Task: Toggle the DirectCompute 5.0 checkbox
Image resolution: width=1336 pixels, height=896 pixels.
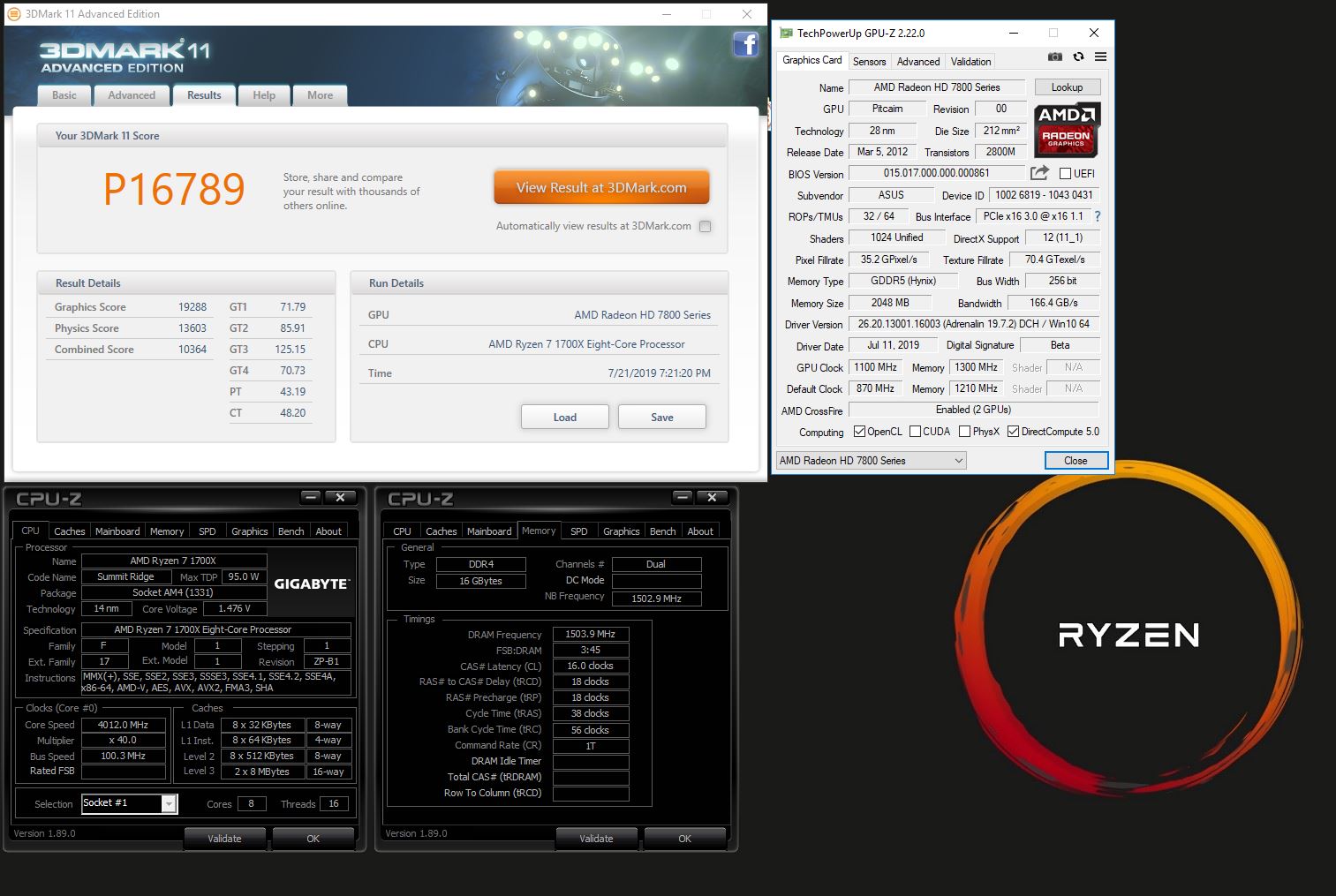Action: [1013, 432]
